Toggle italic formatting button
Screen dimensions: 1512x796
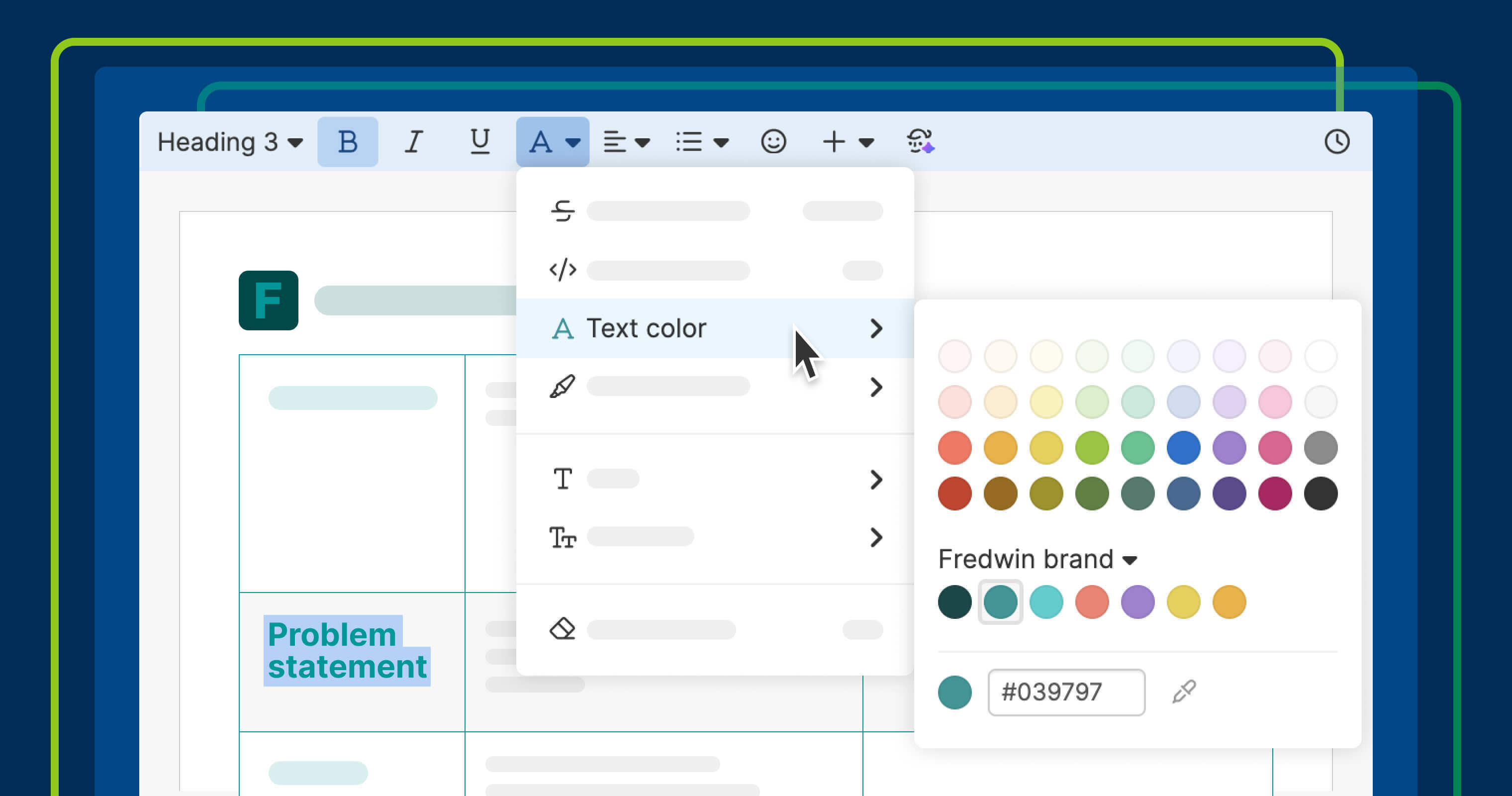click(414, 141)
